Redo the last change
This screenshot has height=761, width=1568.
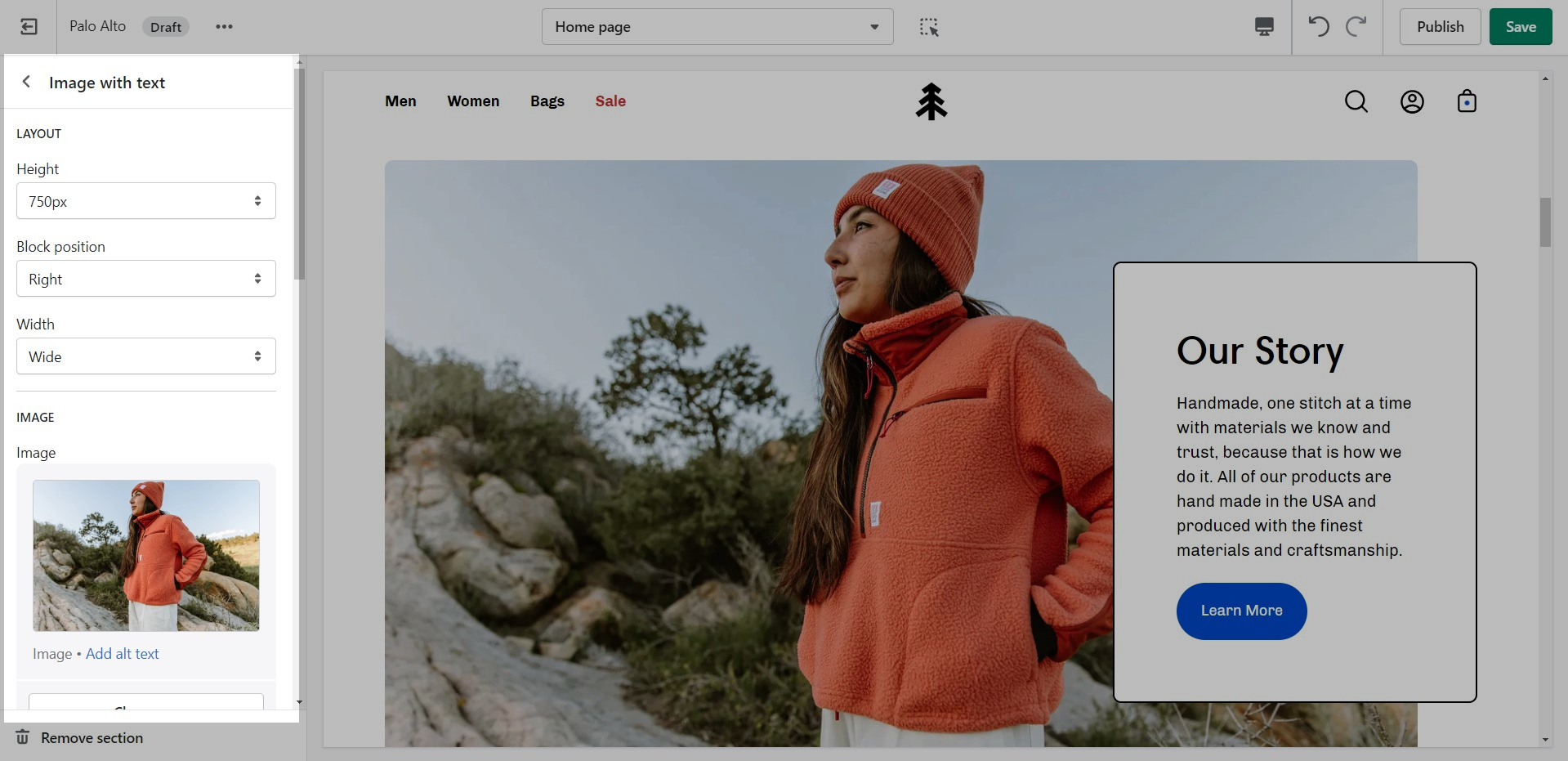[1356, 27]
